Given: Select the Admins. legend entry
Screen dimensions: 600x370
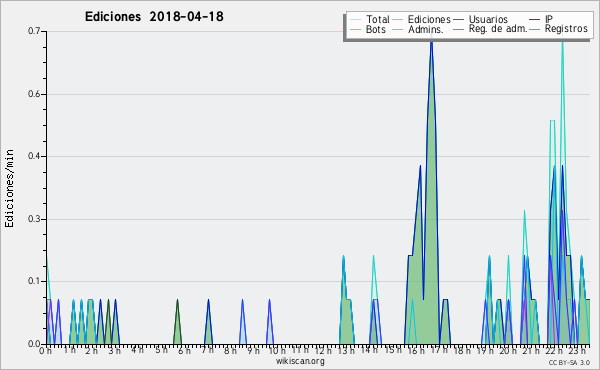Looking at the screenshot, I should (x=426, y=29).
